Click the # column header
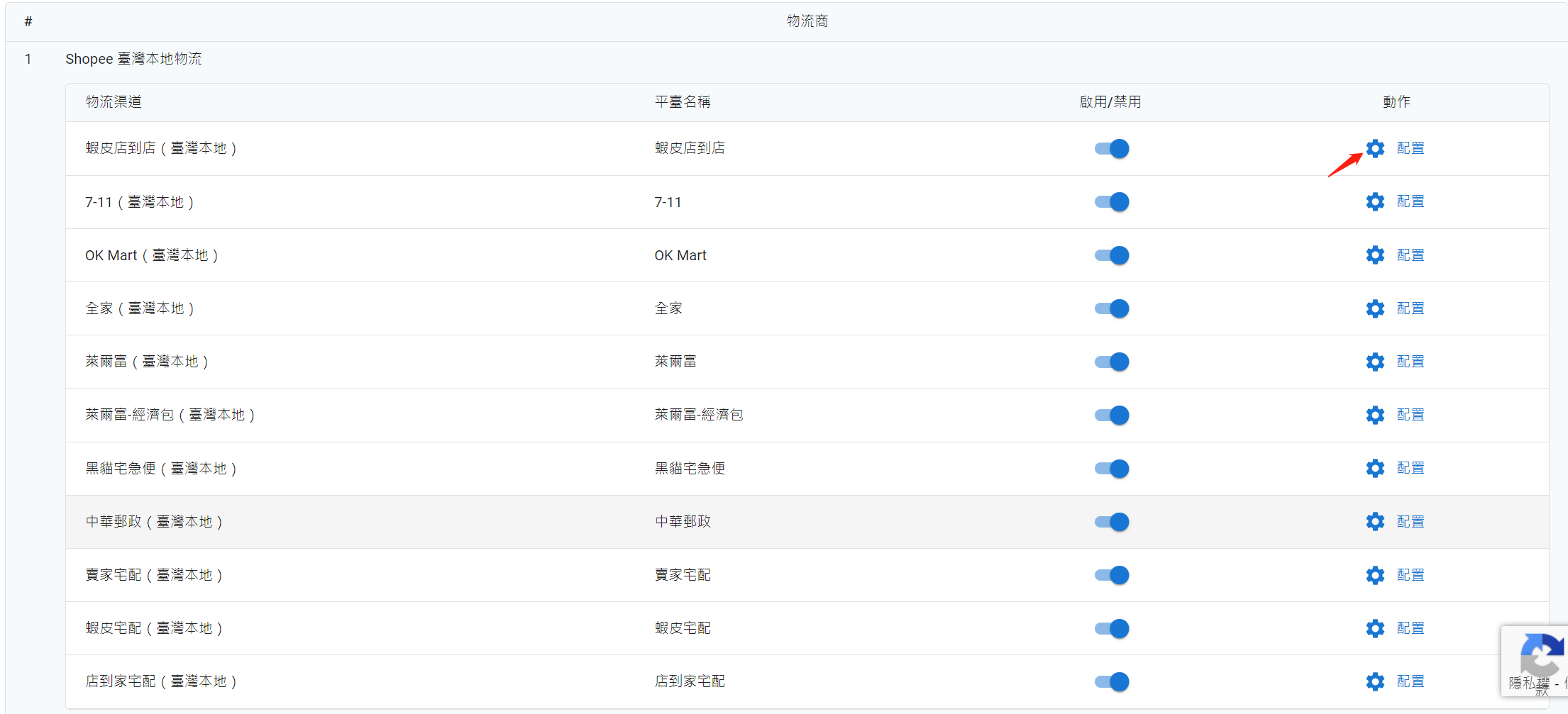The height and width of the screenshot is (714, 1568). pyautogui.click(x=28, y=21)
